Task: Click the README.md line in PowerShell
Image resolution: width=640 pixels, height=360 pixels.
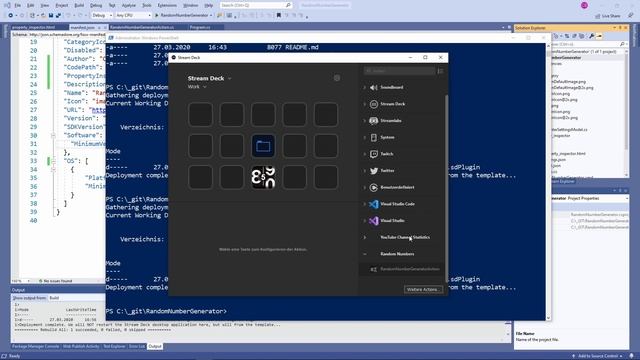Action: click(212, 47)
